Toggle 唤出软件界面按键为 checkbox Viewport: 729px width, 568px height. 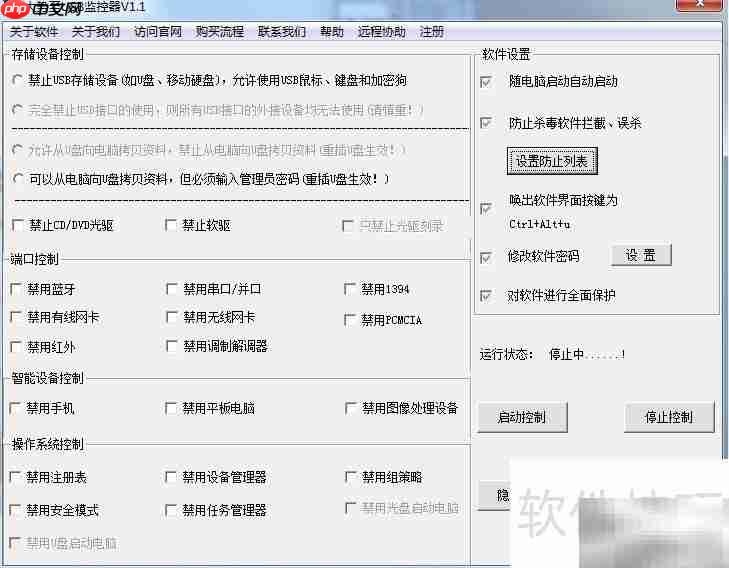coord(486,208)
